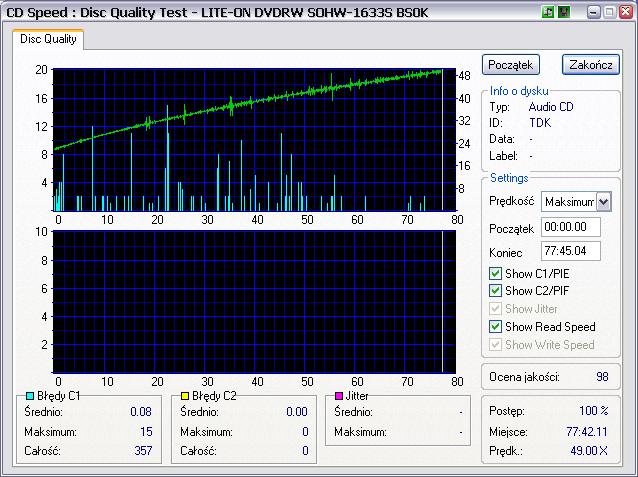
Task: Click the Miejsce value 77:42.11
Action: (x=587, y=431)
